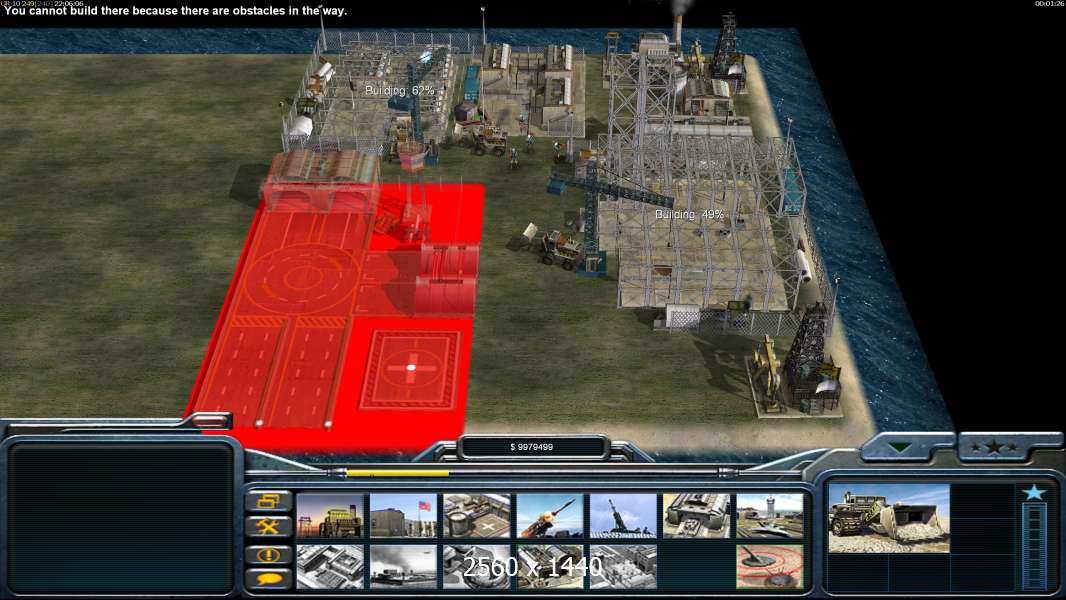This screenshot has height=600, width=1066.
Task: Choose the Fire Base build icon
Action: tap(623, 516)
